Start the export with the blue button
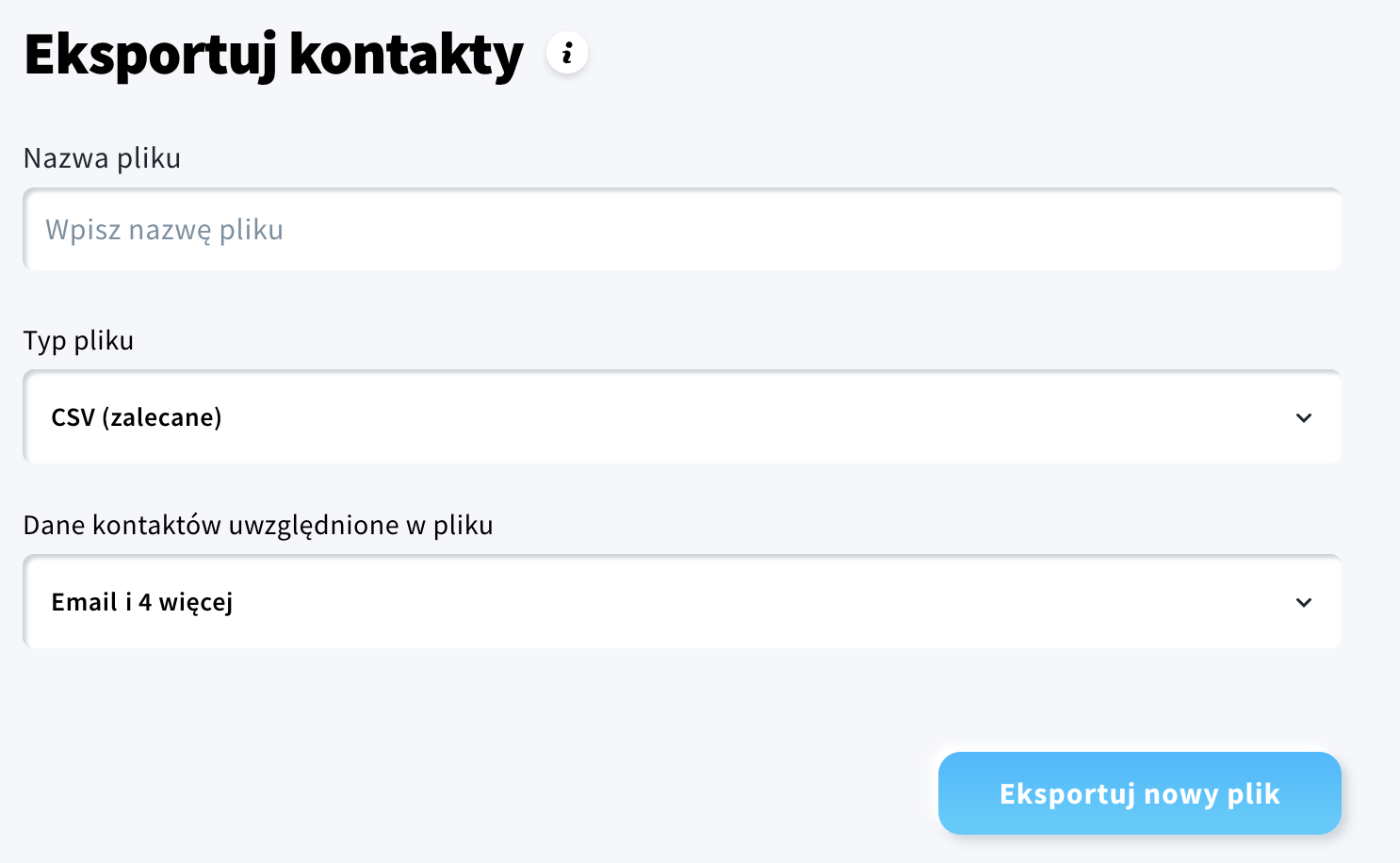Screen dimensions: 1400x863 (1138, 793)
